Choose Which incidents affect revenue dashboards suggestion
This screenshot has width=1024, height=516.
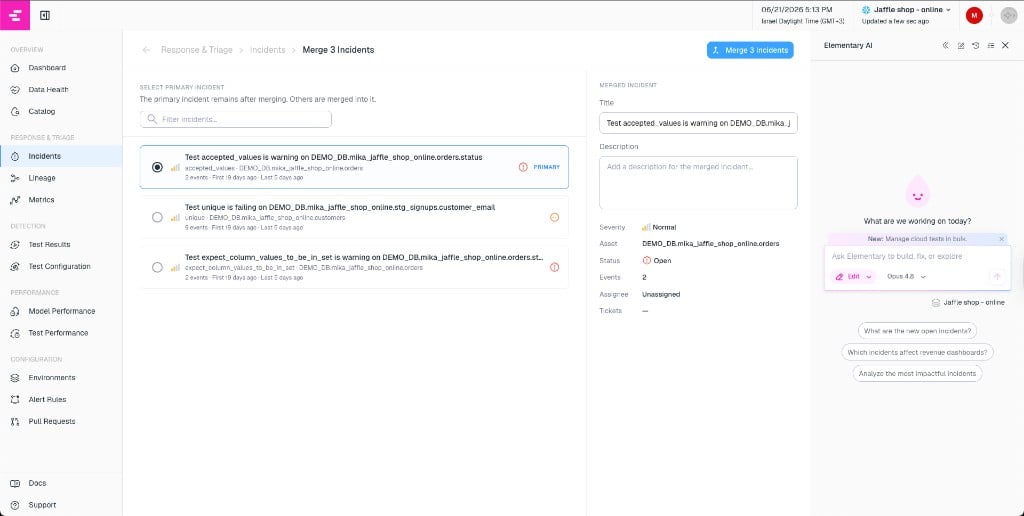[x=917, y=353]
